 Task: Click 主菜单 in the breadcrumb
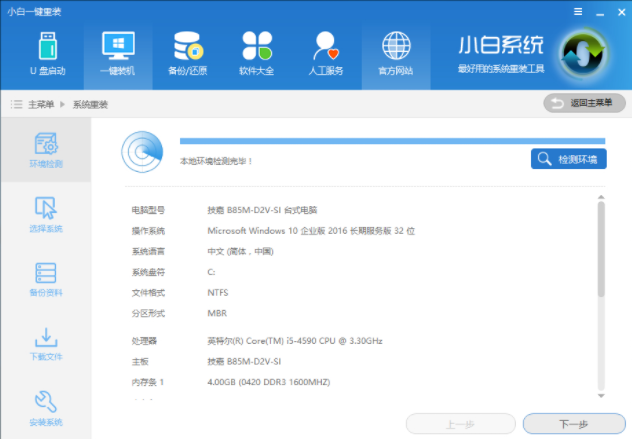click(x=41, y=104)
